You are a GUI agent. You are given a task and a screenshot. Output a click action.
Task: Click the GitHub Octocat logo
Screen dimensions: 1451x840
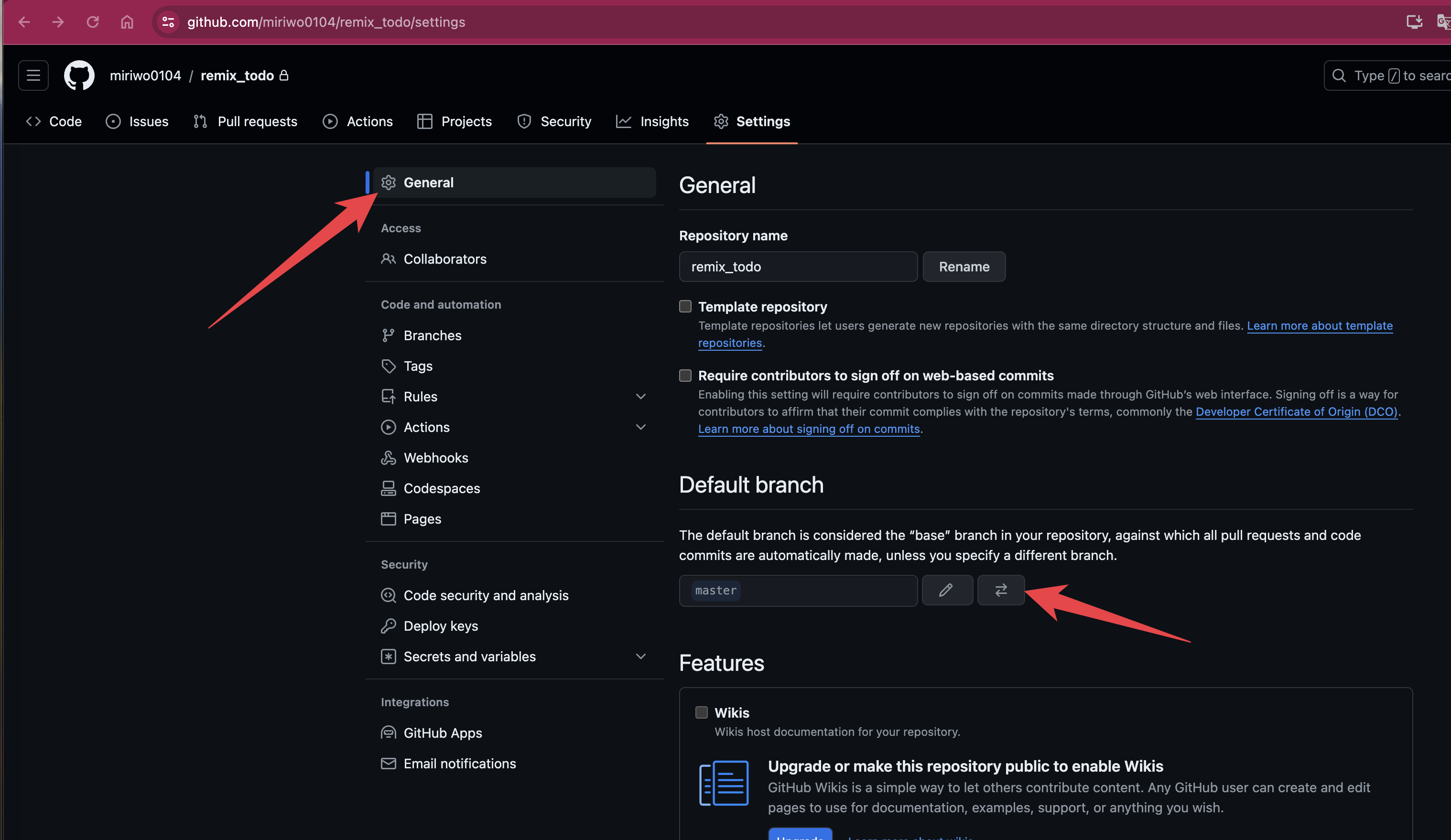tap(79, 75)
